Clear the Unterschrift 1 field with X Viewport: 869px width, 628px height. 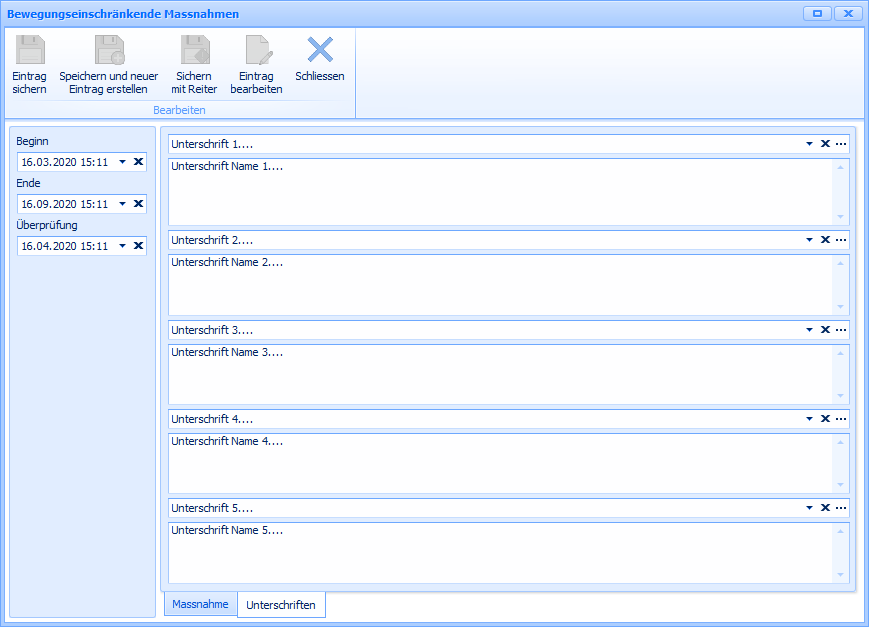tap(825, 144)
